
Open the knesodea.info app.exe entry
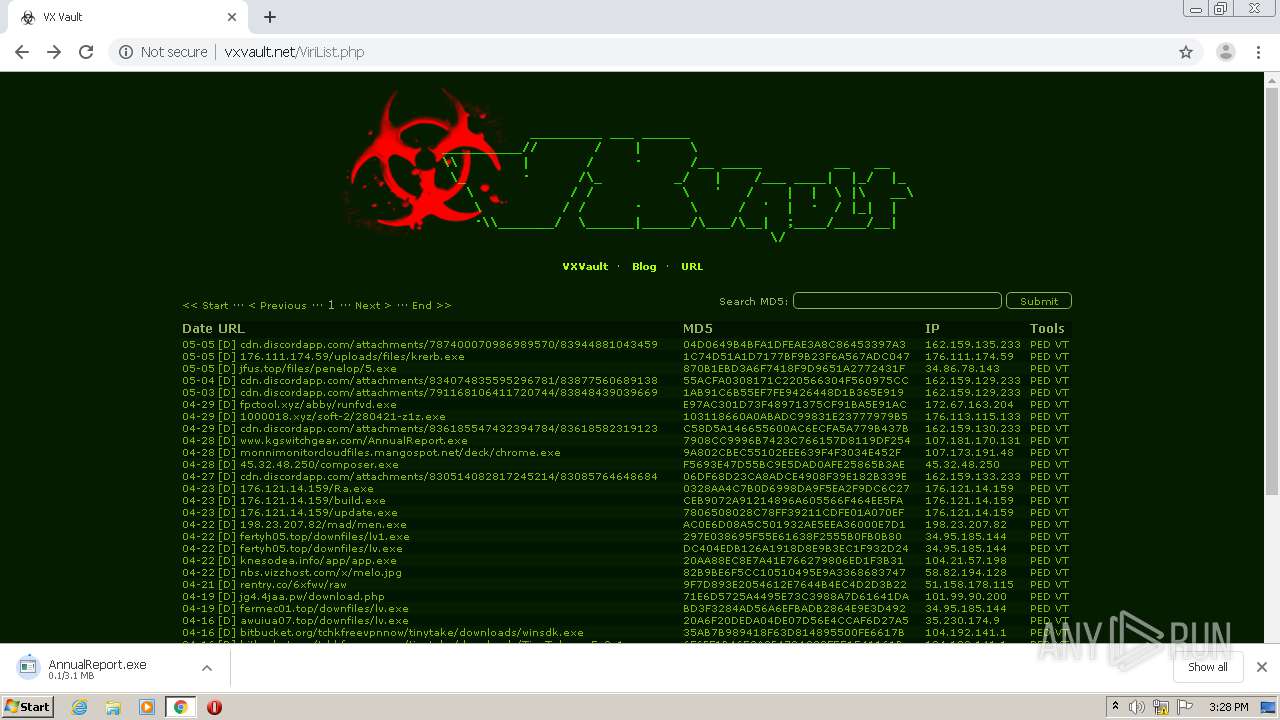318,560
